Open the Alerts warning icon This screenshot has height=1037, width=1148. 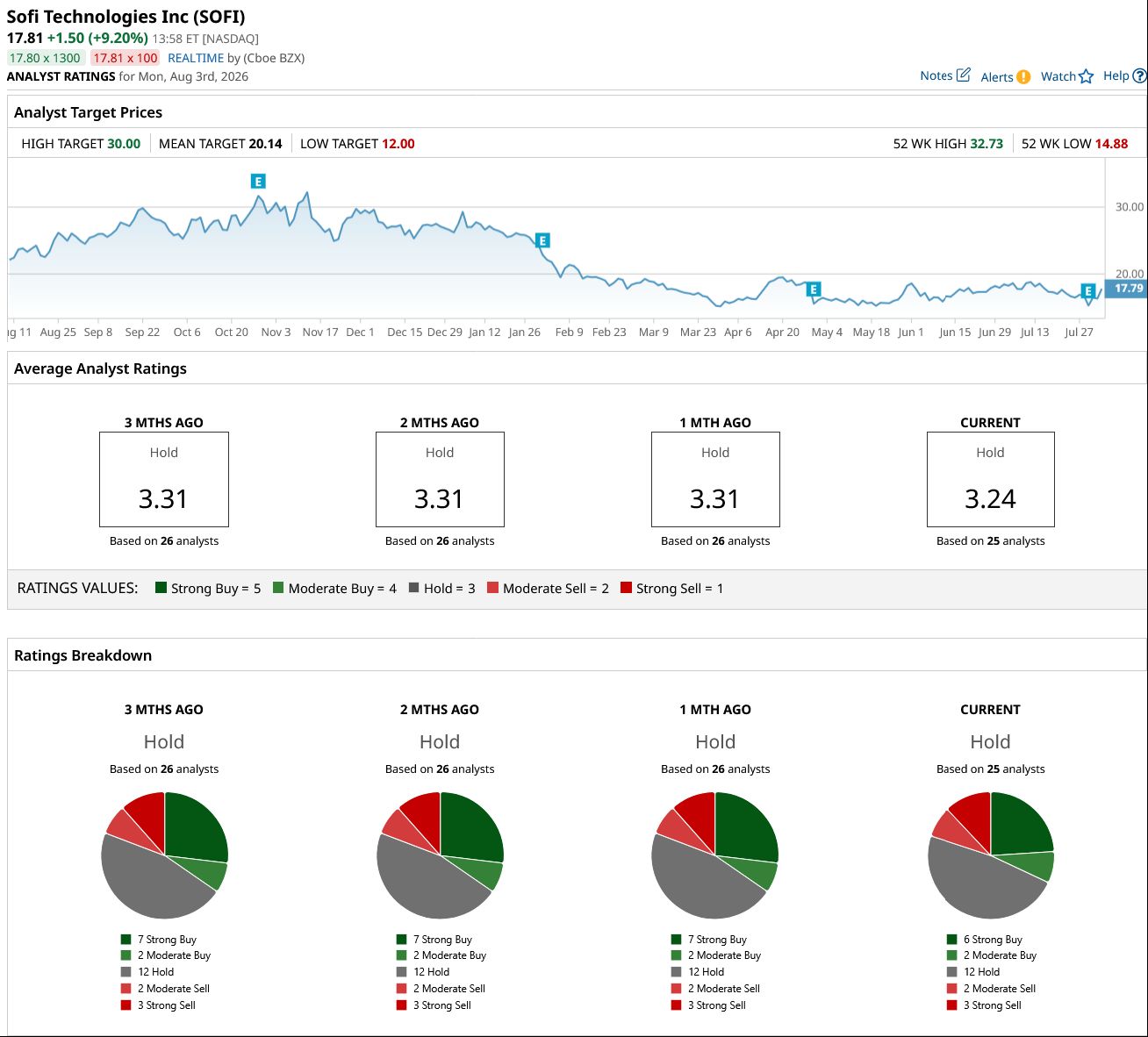(x=1023, y=77)
